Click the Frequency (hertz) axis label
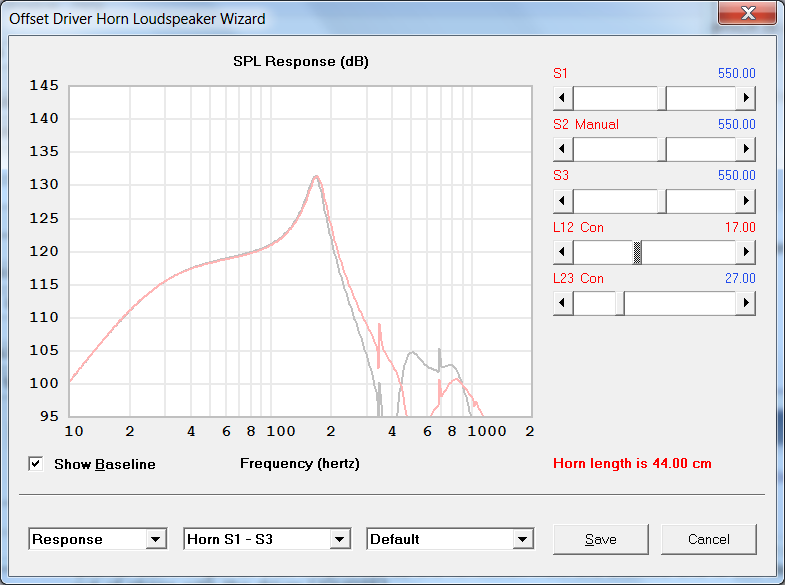This screenshot has height=585, width=785. (x=300, y=464)
